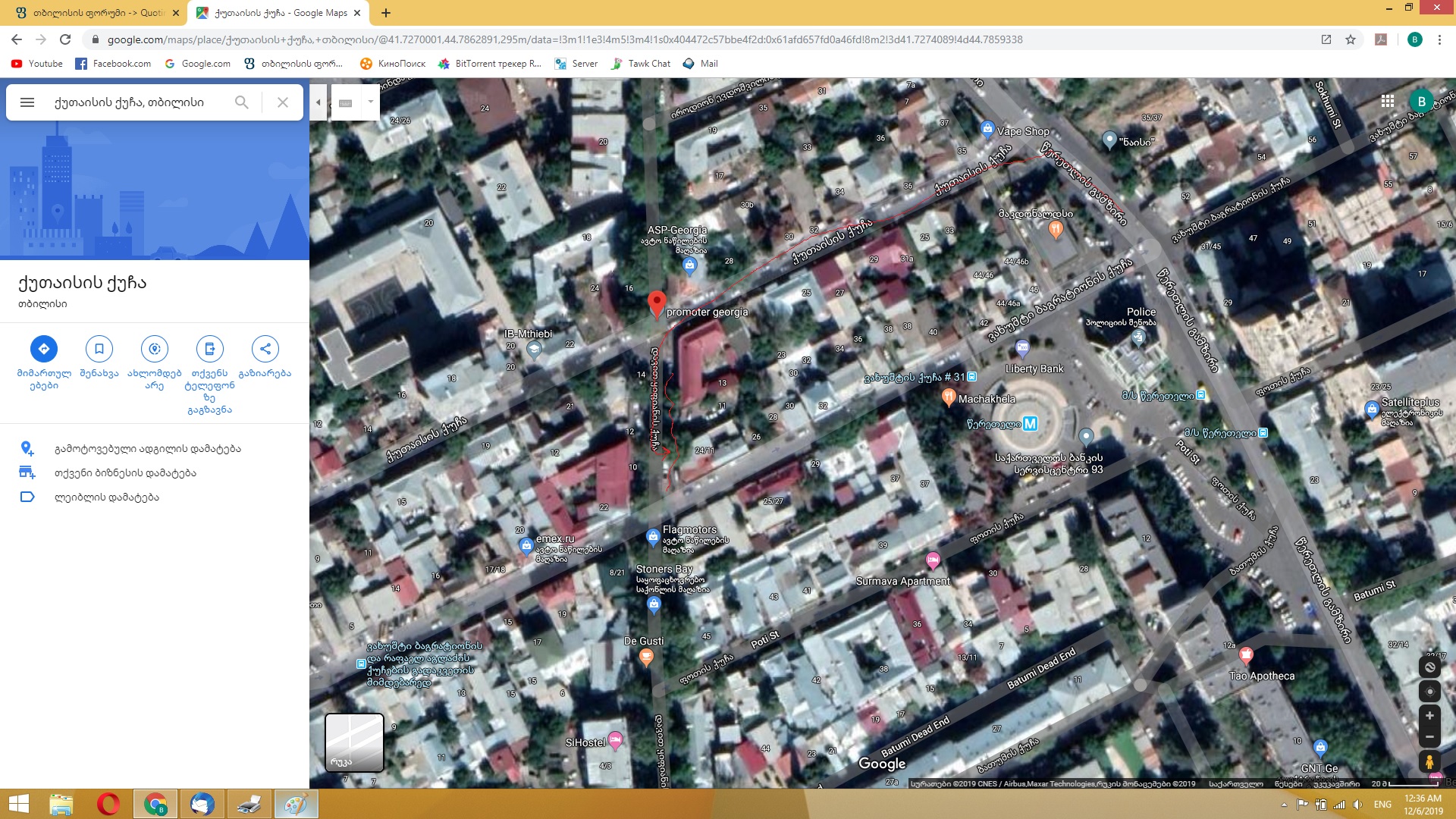Open Google apps grid icon
The image size is (1456, 819).
point(1388,101)
